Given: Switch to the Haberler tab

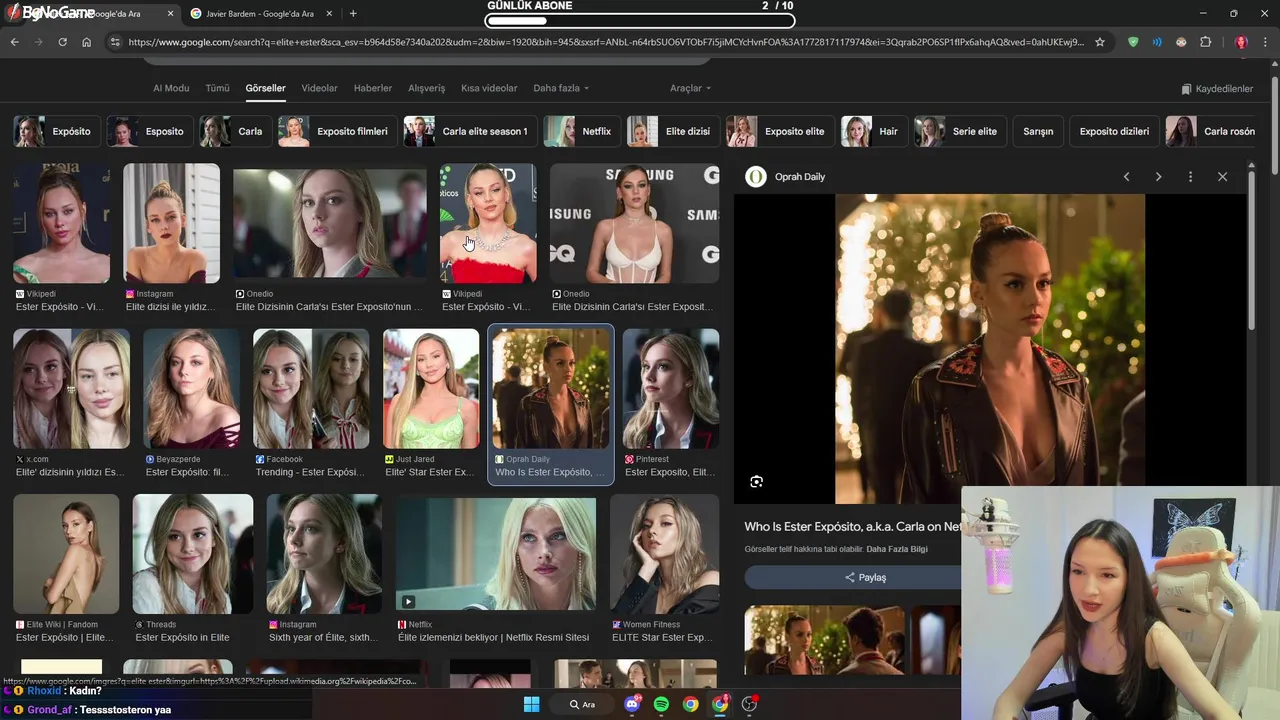Looking at the screenshot, I should coord(373,88).
